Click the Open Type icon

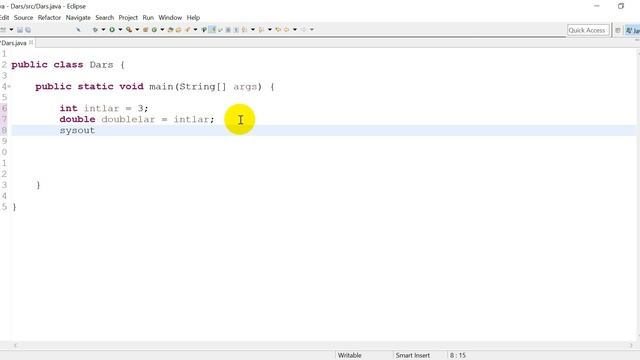[170, 29]
